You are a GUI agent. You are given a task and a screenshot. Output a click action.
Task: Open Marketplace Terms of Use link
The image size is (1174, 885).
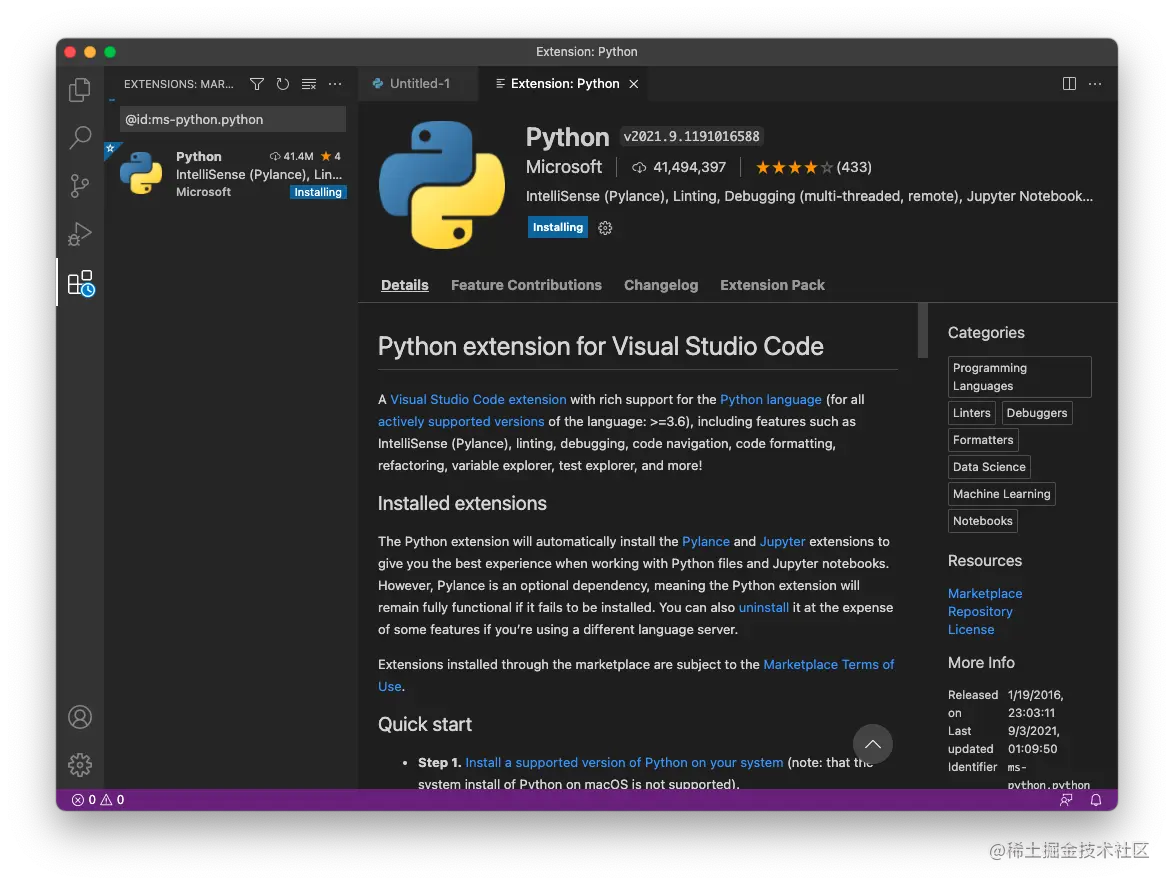[x=828, y=664]
